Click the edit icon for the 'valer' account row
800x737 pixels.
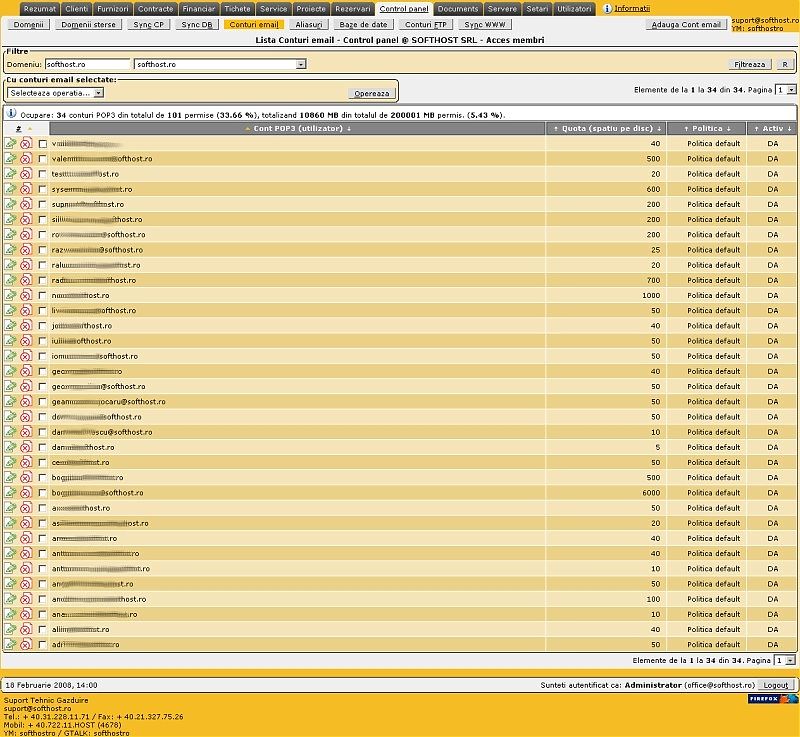click(x=10, y=159)
